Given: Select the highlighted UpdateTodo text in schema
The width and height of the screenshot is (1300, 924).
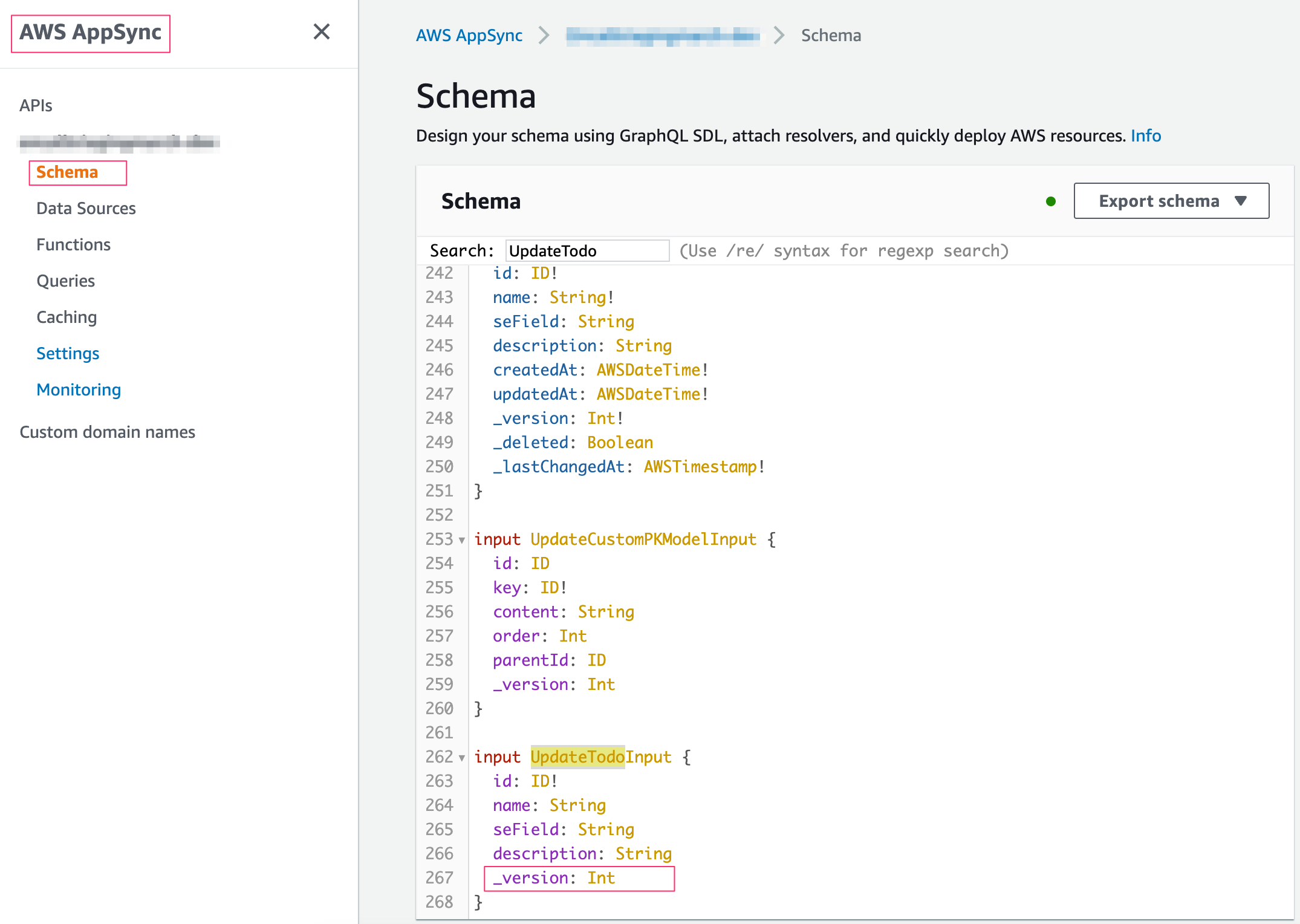Looking at the screenshot, I should click(577, 756).
